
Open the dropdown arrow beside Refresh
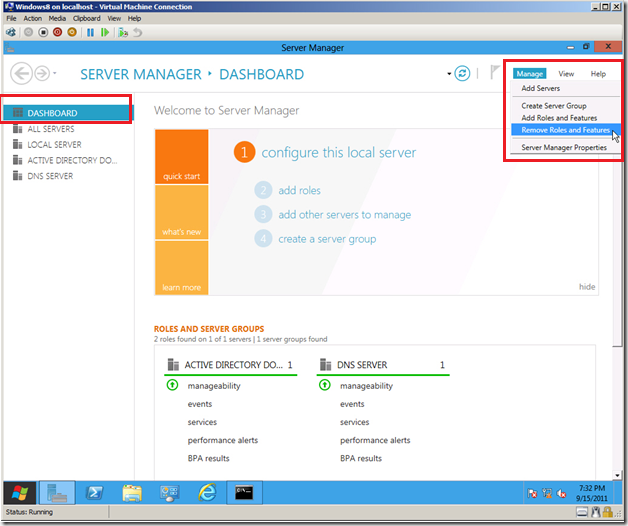tap(449, 74)
